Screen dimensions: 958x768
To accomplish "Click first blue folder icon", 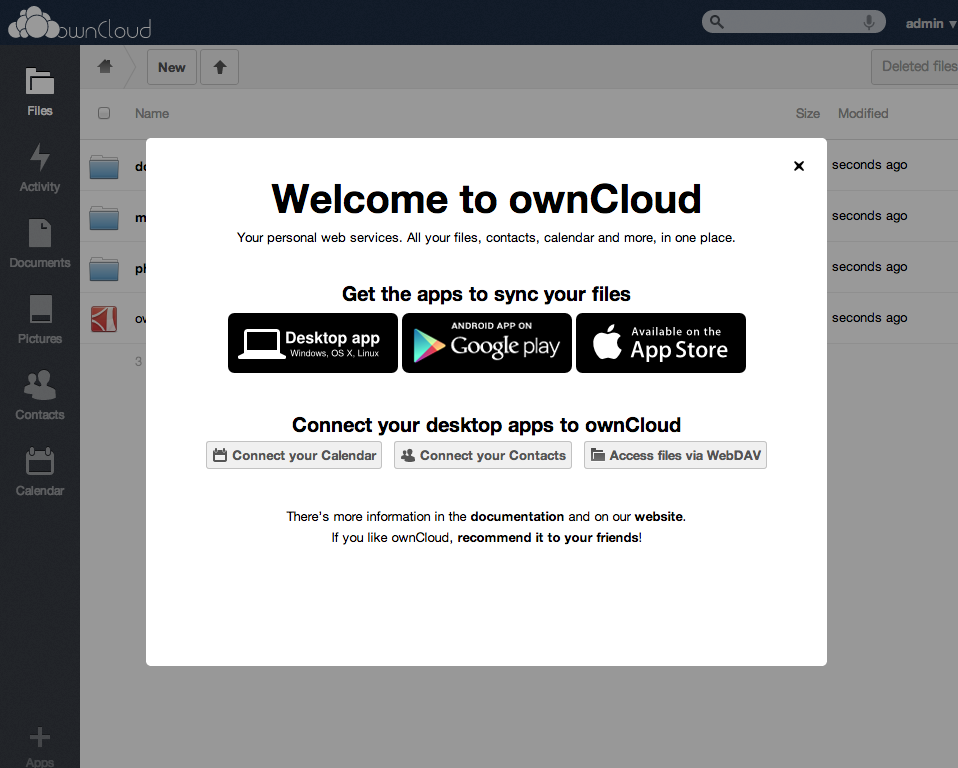I will point(104,166).
